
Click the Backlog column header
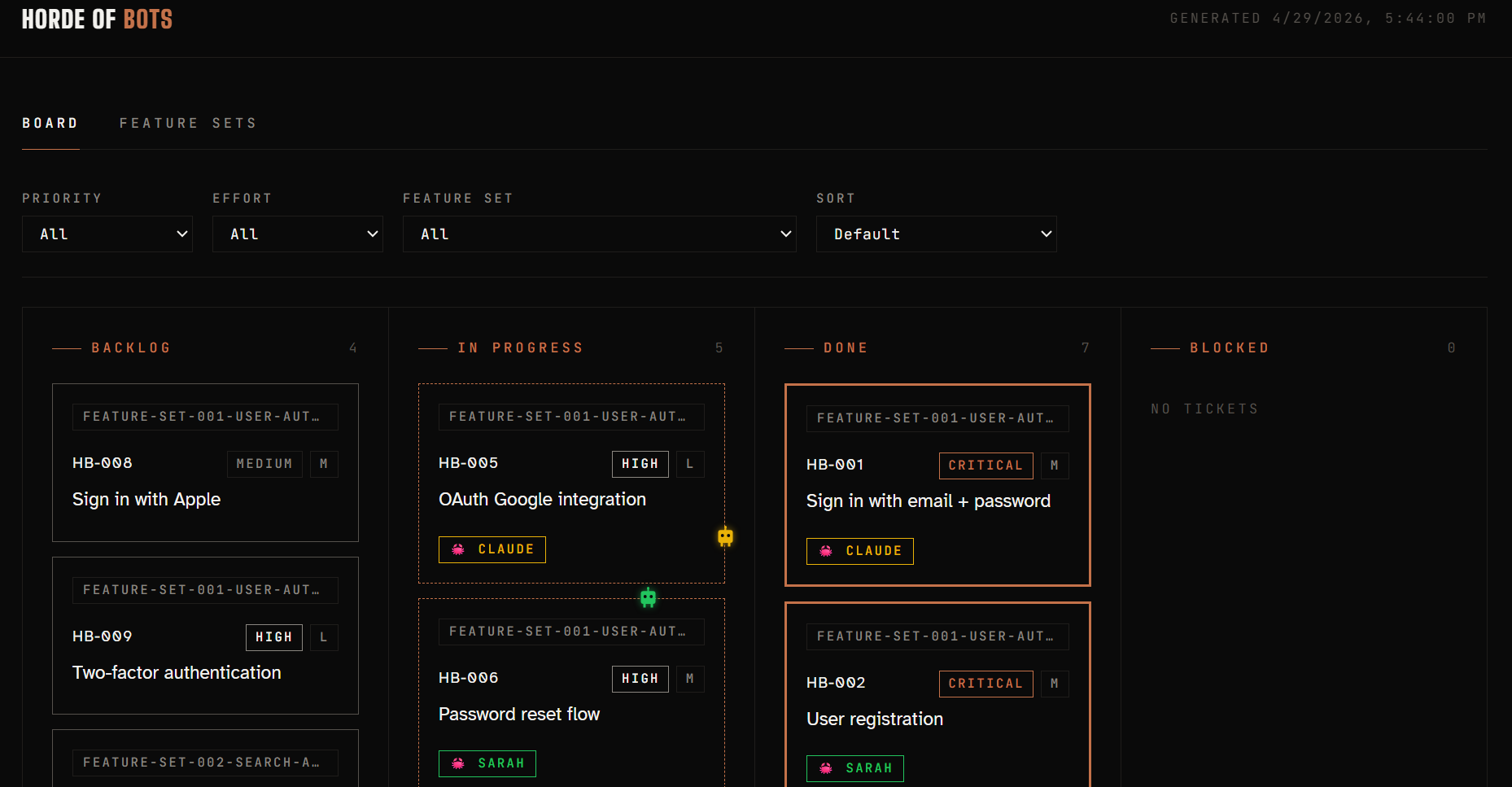click(x=131, y=348)
